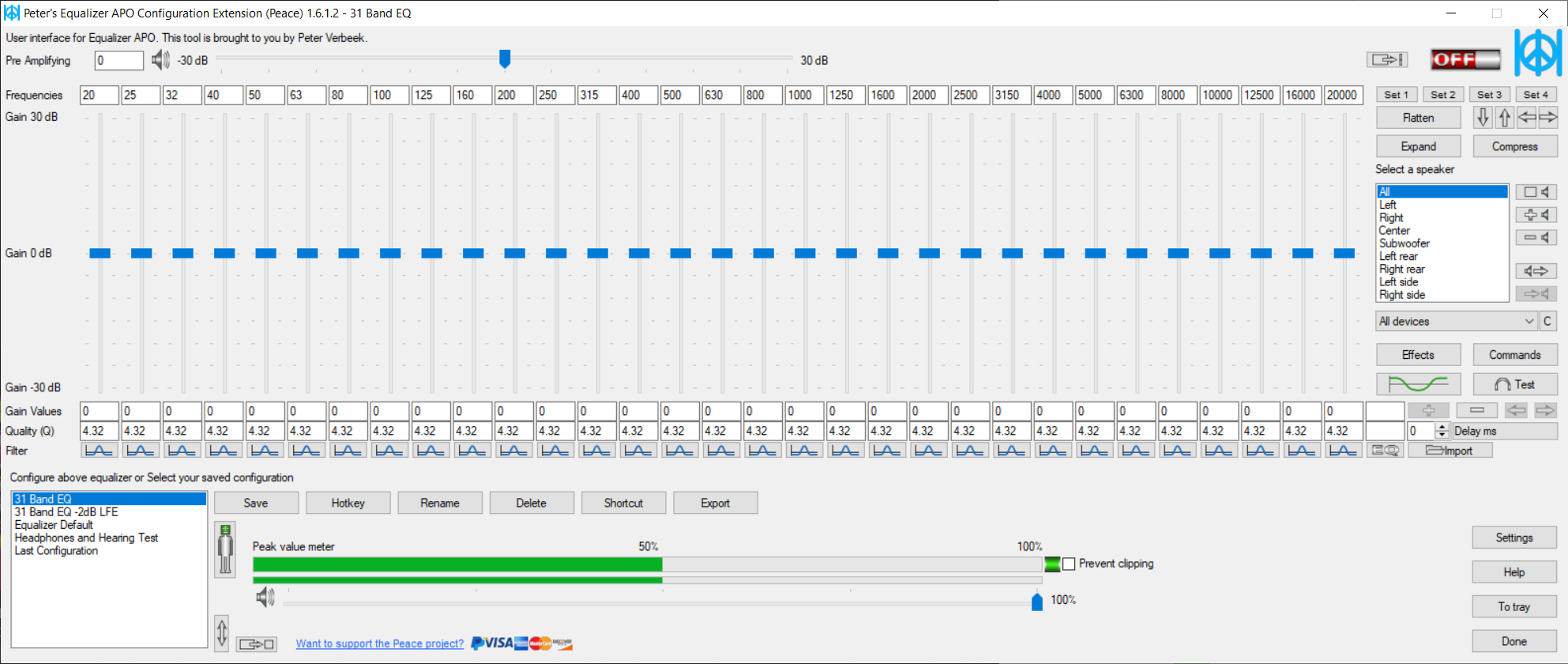Image resolution: width=1568 pixels, height=664 pixels.
Task: Click the filter type icon under 1000 Hz
Action: (x=804, y=451)
